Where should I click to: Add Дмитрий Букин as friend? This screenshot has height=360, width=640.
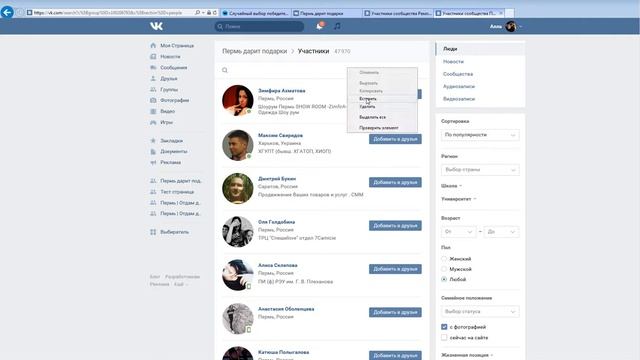(395, 182)
